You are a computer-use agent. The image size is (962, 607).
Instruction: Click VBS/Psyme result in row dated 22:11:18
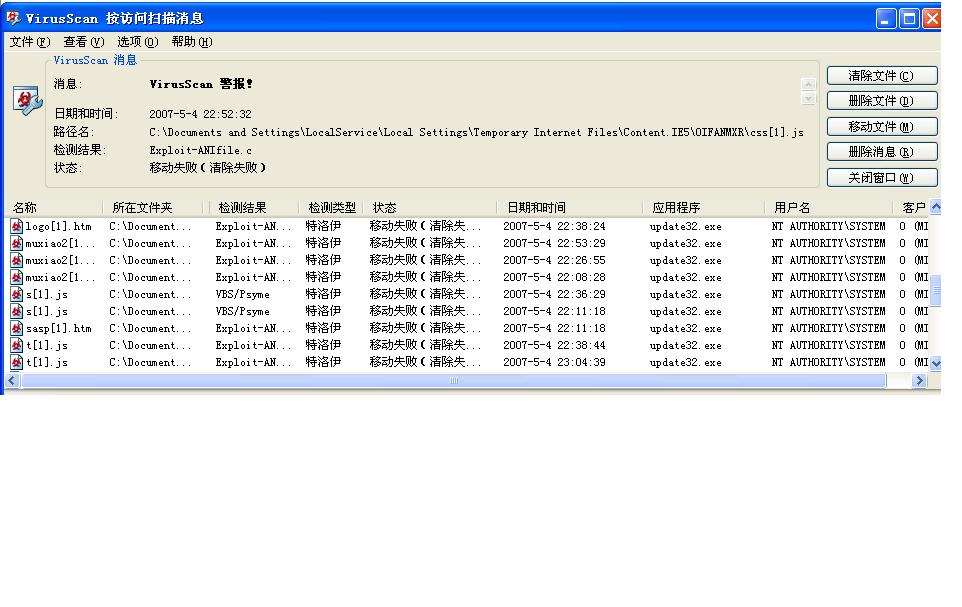pyautogui.click(x=242, y=311)
